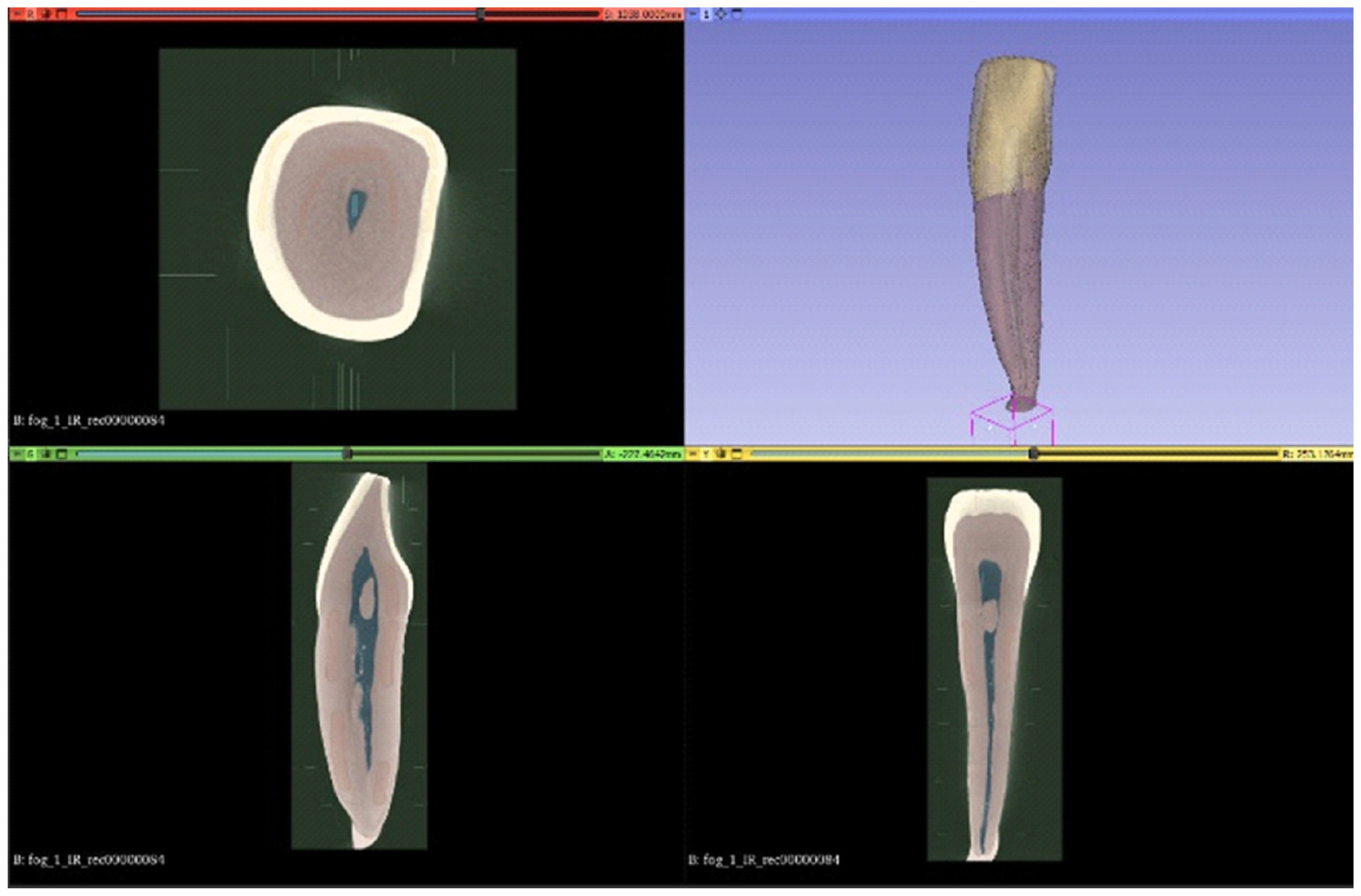
Task: Click the pin icon in the blue 3D view bar
Action: (693, 14)
